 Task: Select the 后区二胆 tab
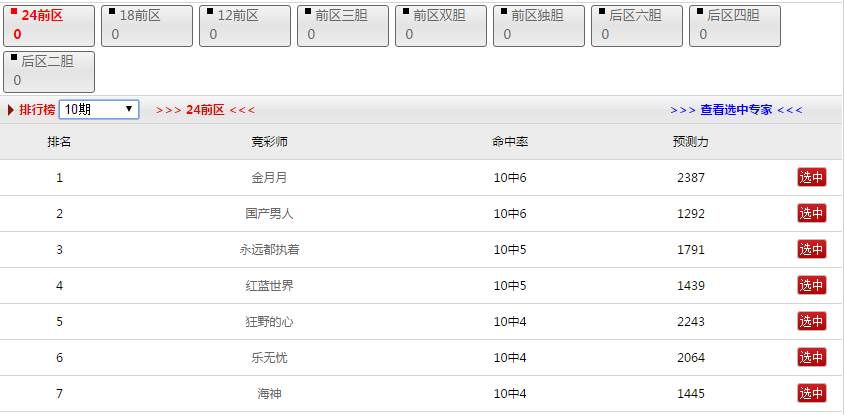pyautogui.click(x=49, y=72)
